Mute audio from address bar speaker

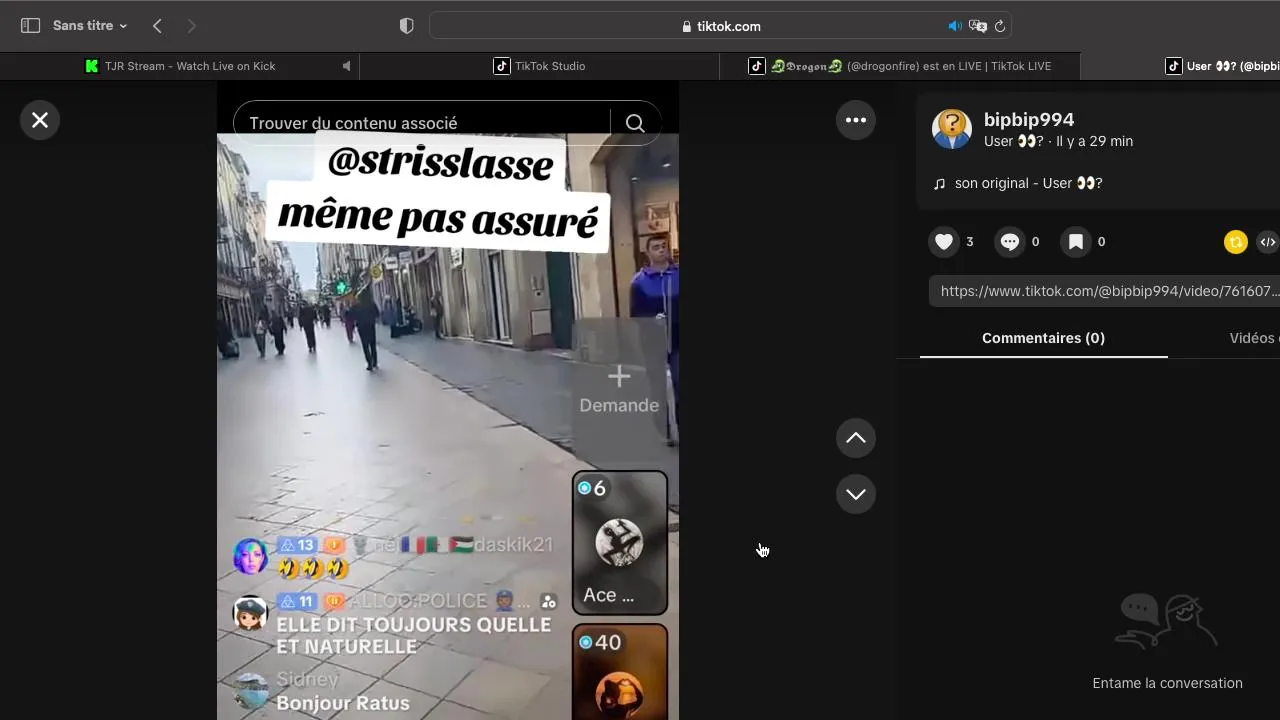click(x=955, y=26)
